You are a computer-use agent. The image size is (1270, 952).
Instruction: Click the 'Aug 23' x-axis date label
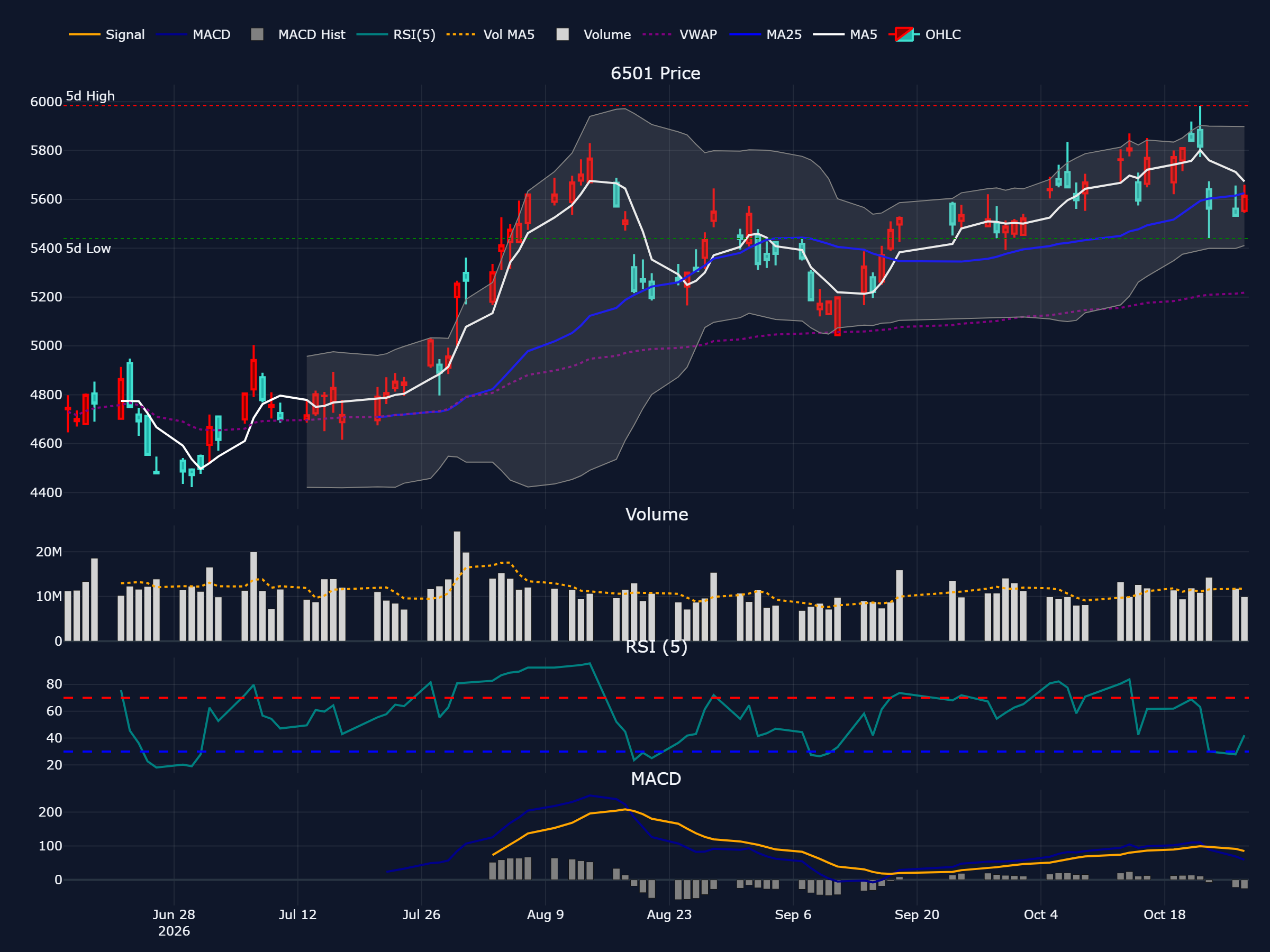(669, 914)
